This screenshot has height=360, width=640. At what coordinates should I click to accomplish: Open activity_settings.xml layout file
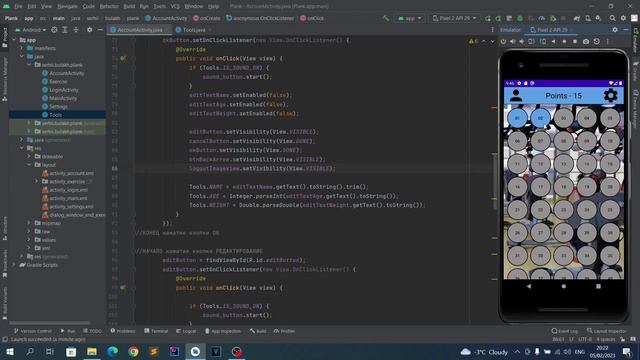pyautogui.click(x=68, y=207)
